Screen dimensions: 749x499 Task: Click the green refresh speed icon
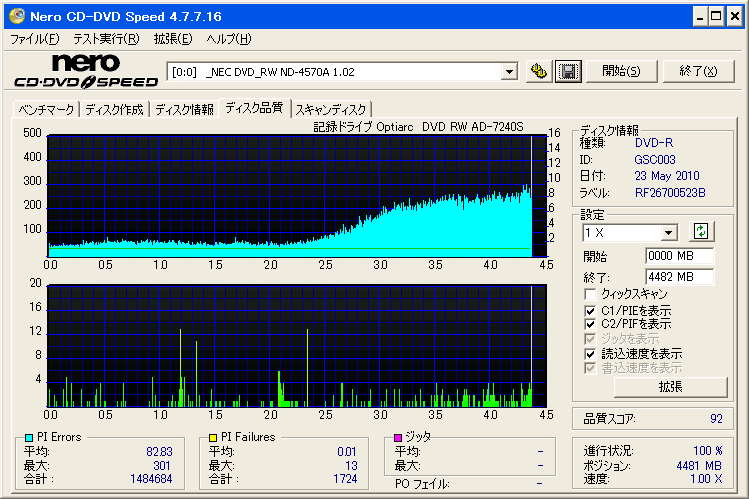point(701,232)
